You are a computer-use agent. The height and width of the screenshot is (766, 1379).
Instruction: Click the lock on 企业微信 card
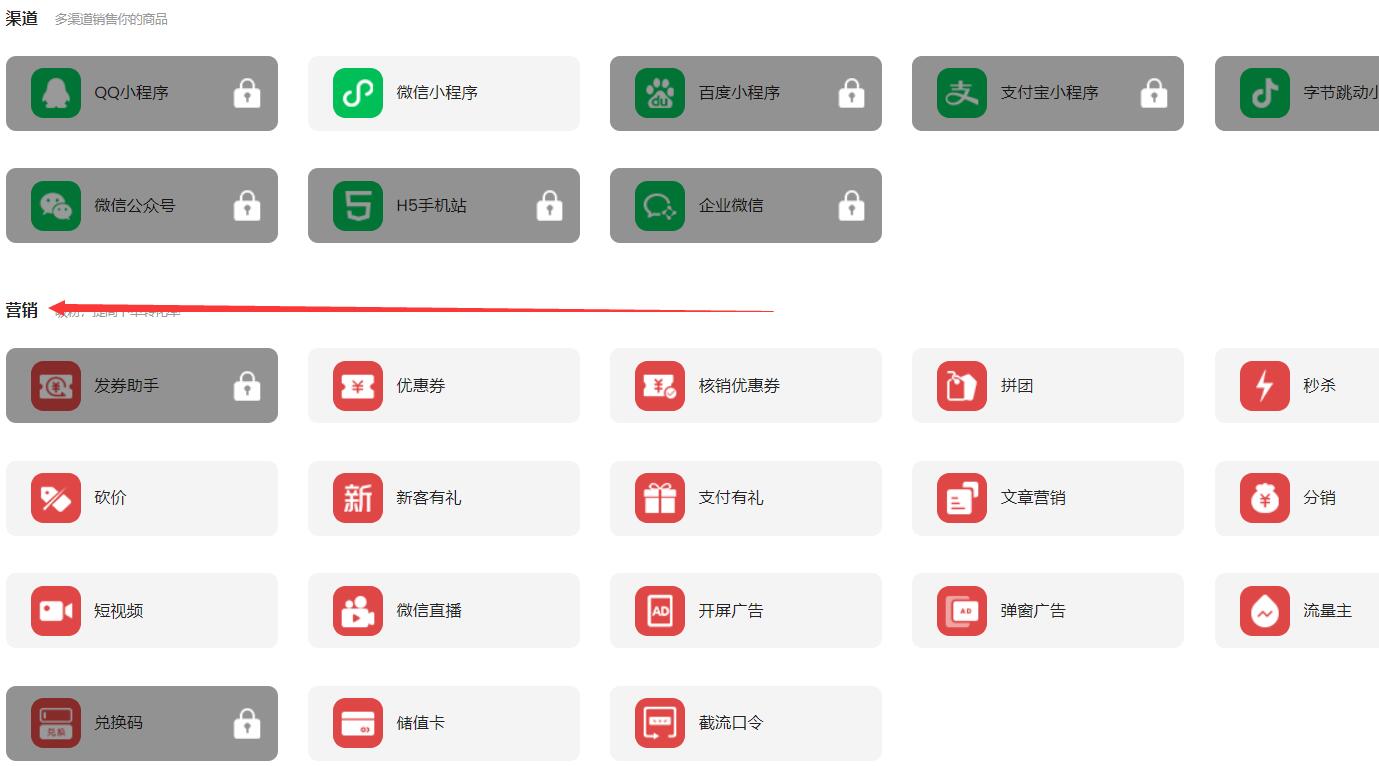[x=851, y=206]
